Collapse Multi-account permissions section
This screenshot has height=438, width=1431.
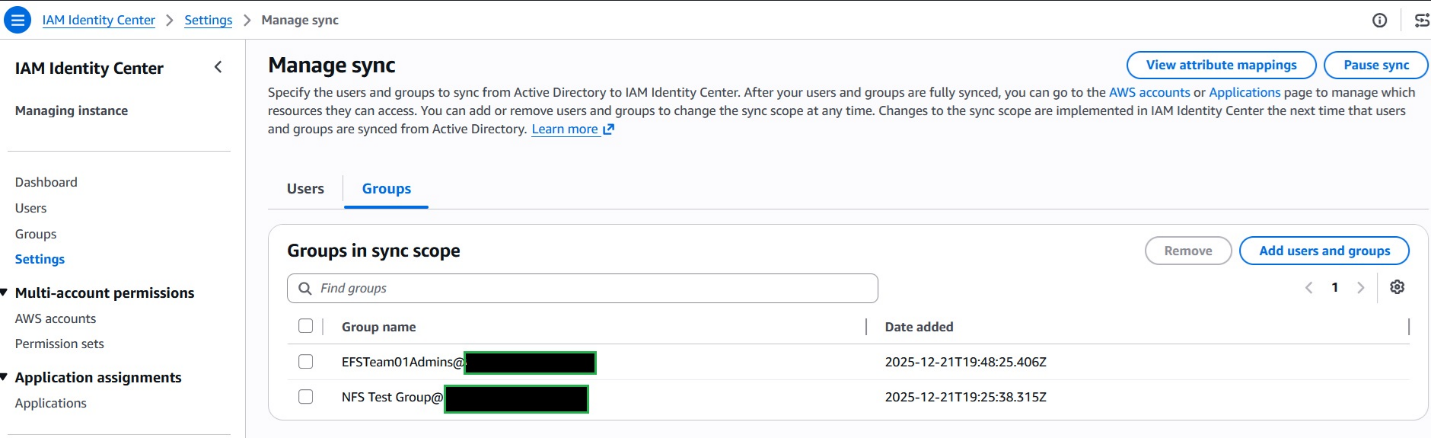tap(6, 293)
